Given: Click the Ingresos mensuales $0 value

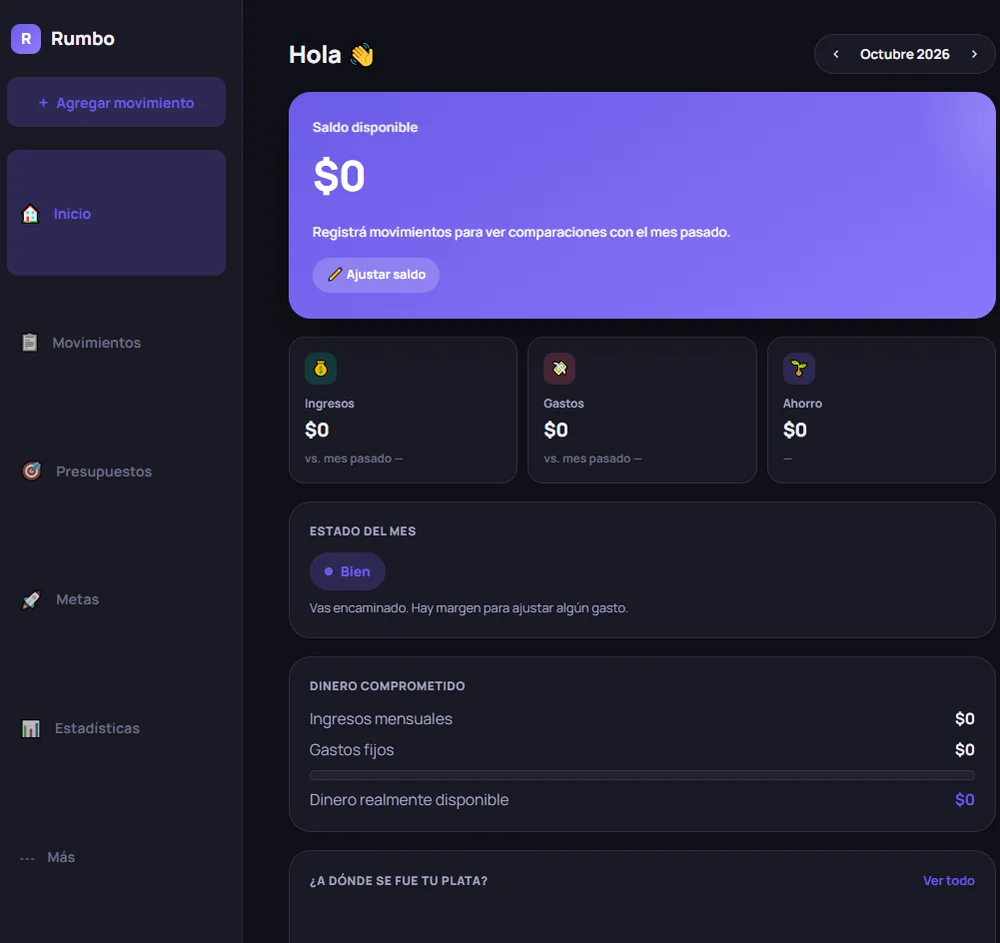Looking at the screenshot, I should click(964, 719).
